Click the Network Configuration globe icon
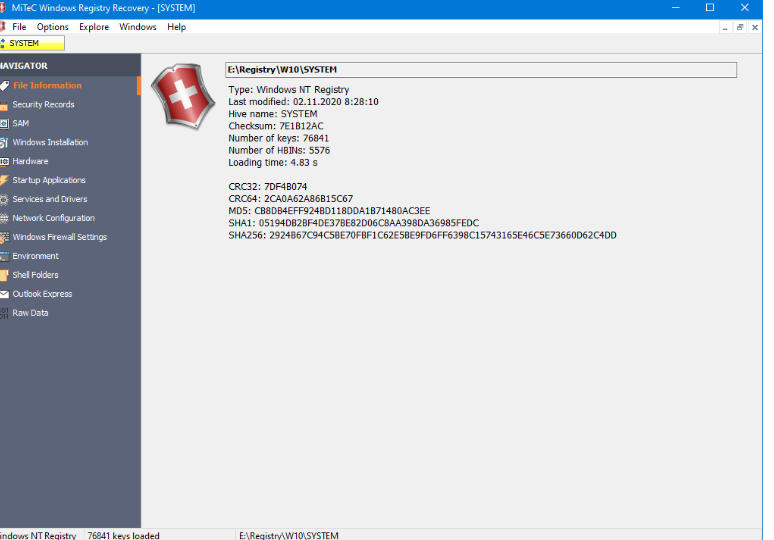The width and height of the screenshot is (774, 540). tap(4, 219)
